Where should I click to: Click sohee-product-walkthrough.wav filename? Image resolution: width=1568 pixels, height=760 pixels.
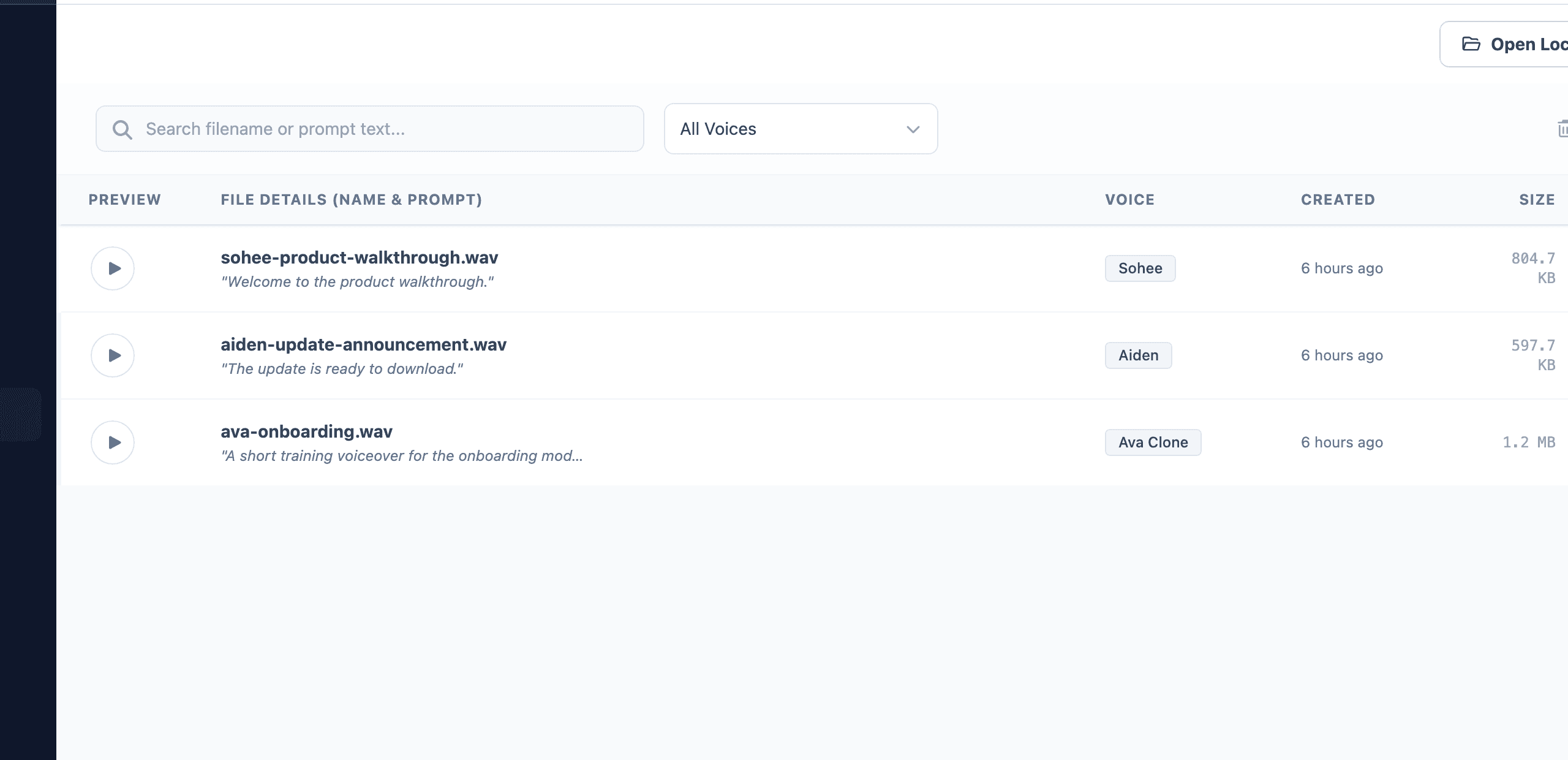360,257
